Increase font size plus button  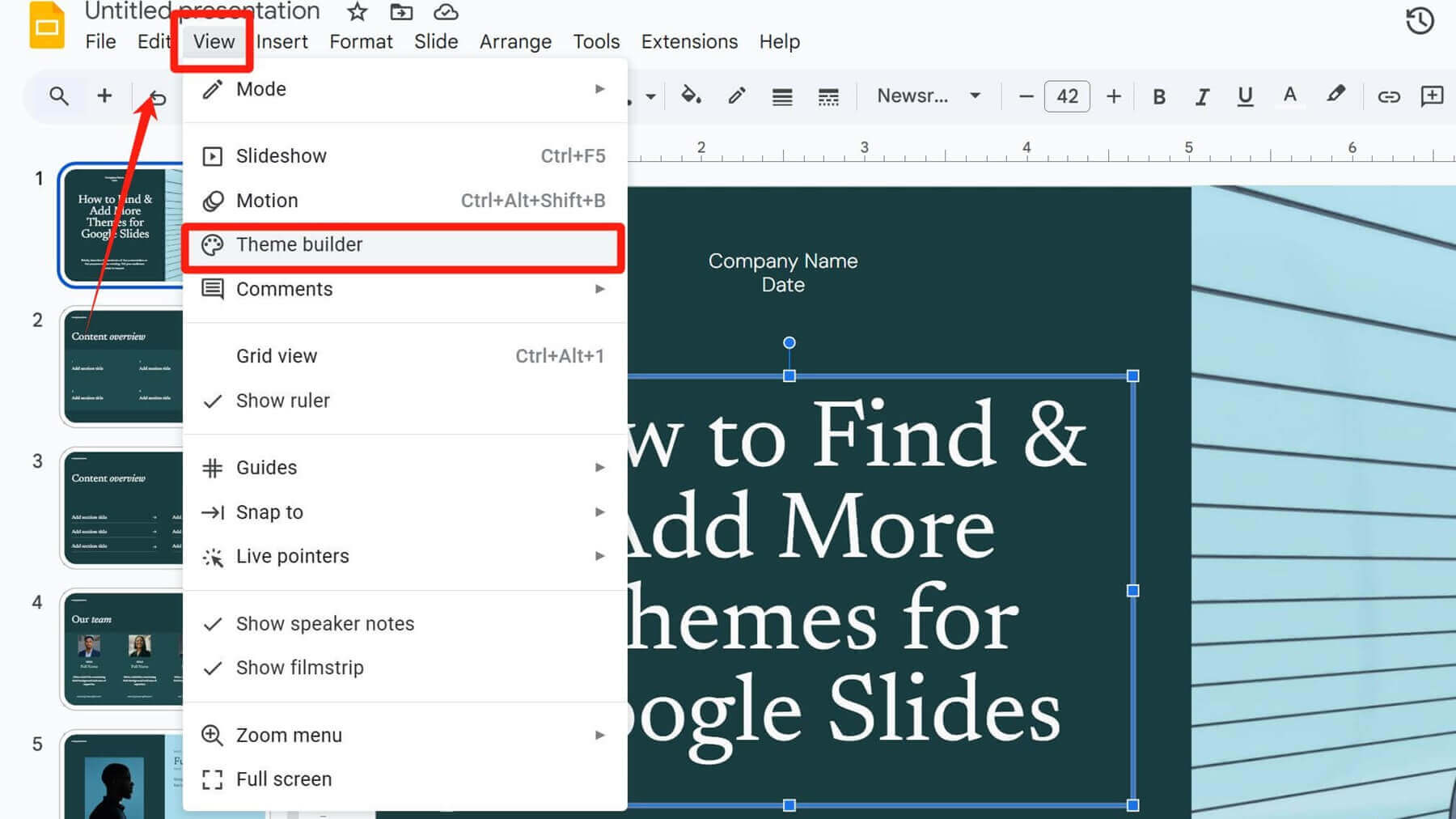pyautogui.click(x=1114, y=96)
